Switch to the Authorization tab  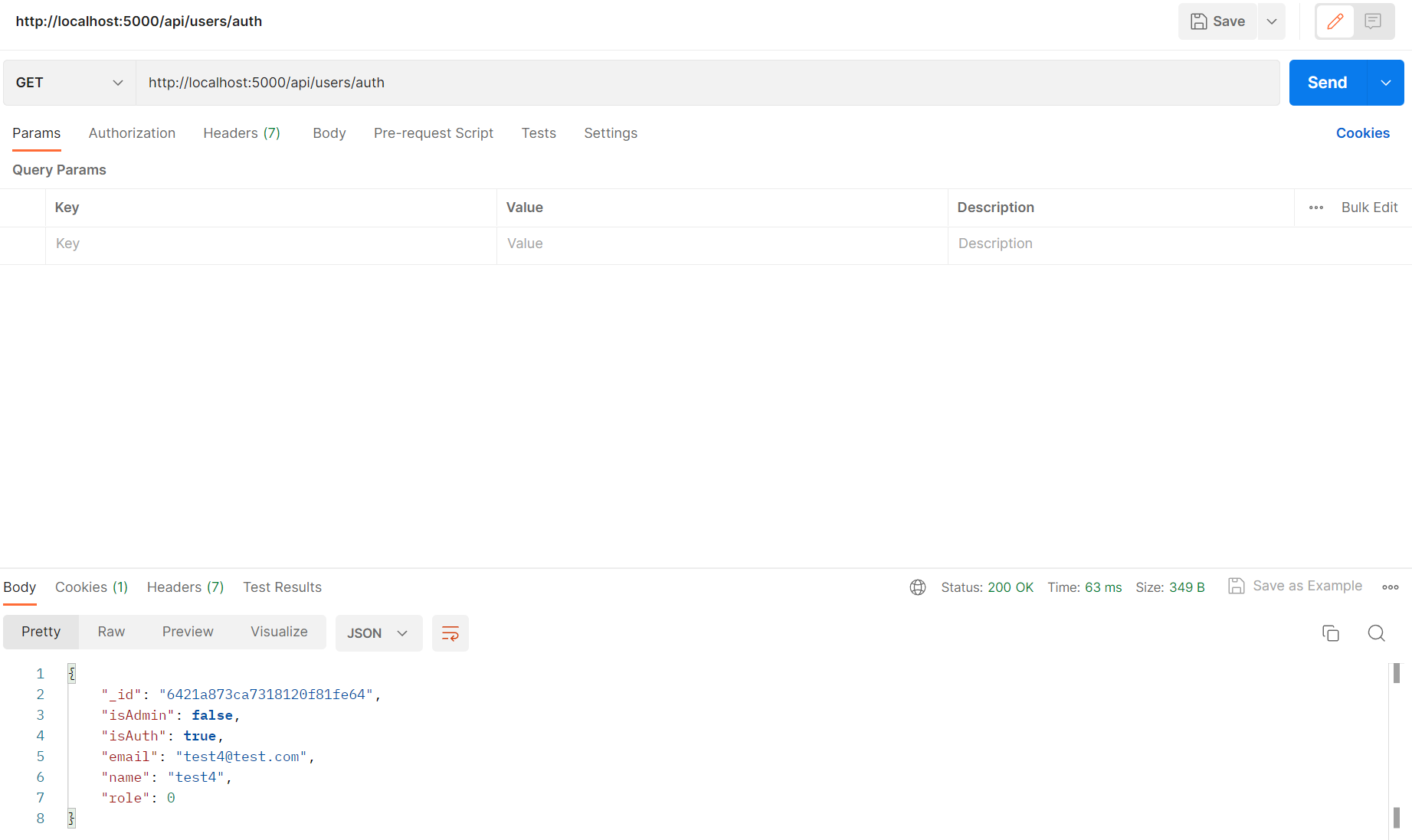coord(132,133)
